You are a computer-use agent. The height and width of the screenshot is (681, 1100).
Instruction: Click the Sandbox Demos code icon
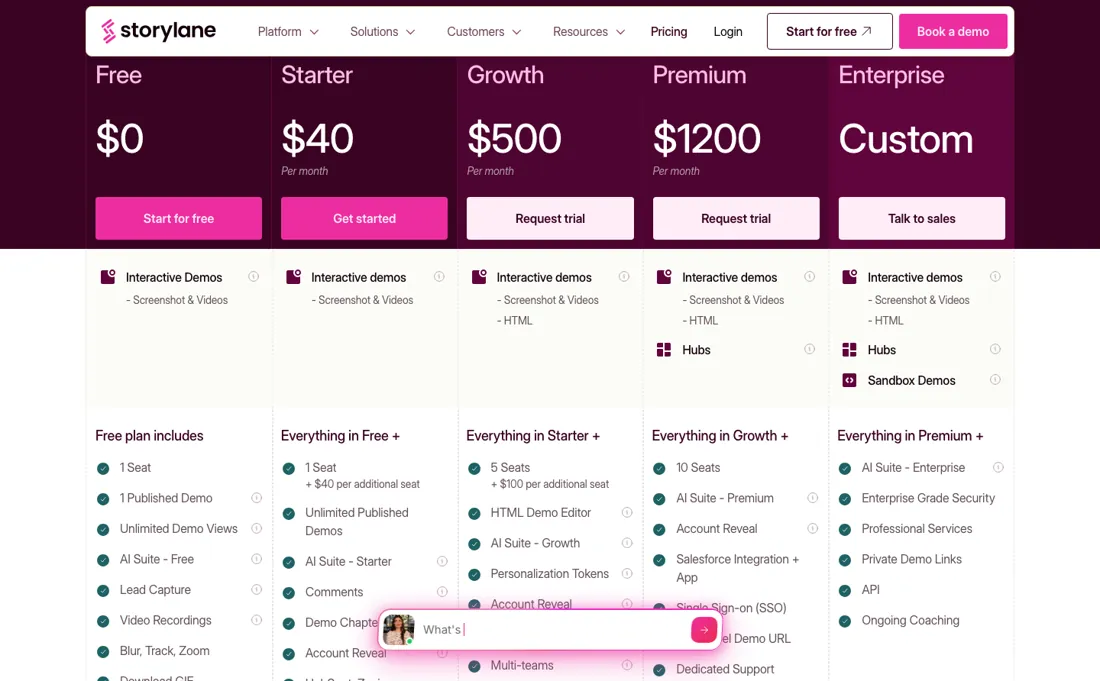849,380
